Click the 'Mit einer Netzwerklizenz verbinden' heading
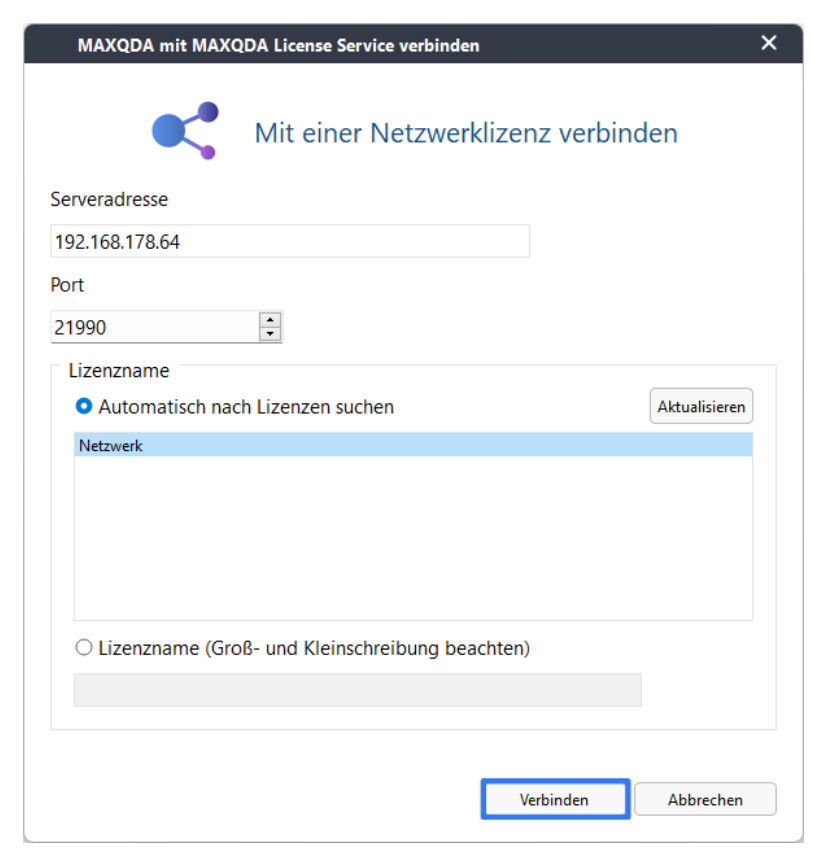This screenshot has width=819, height=861. [466, 133]
